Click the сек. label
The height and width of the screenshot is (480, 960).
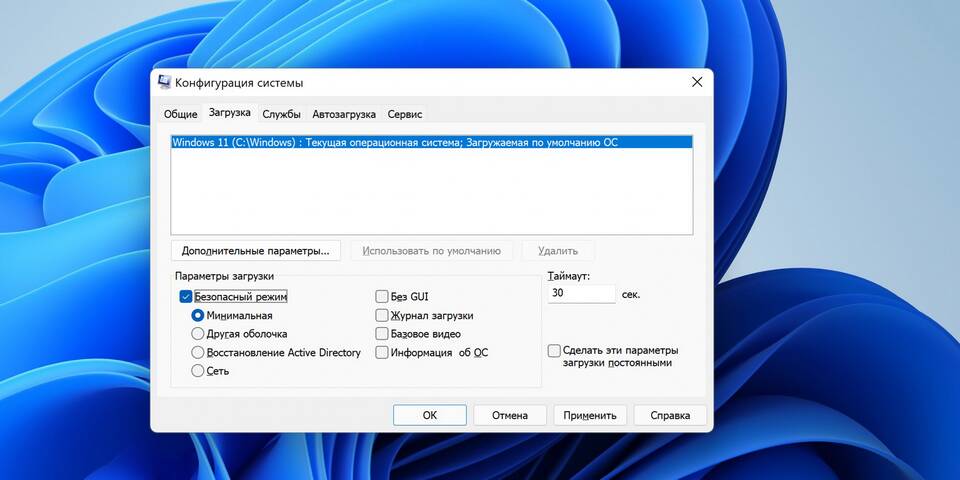(631, 294)
